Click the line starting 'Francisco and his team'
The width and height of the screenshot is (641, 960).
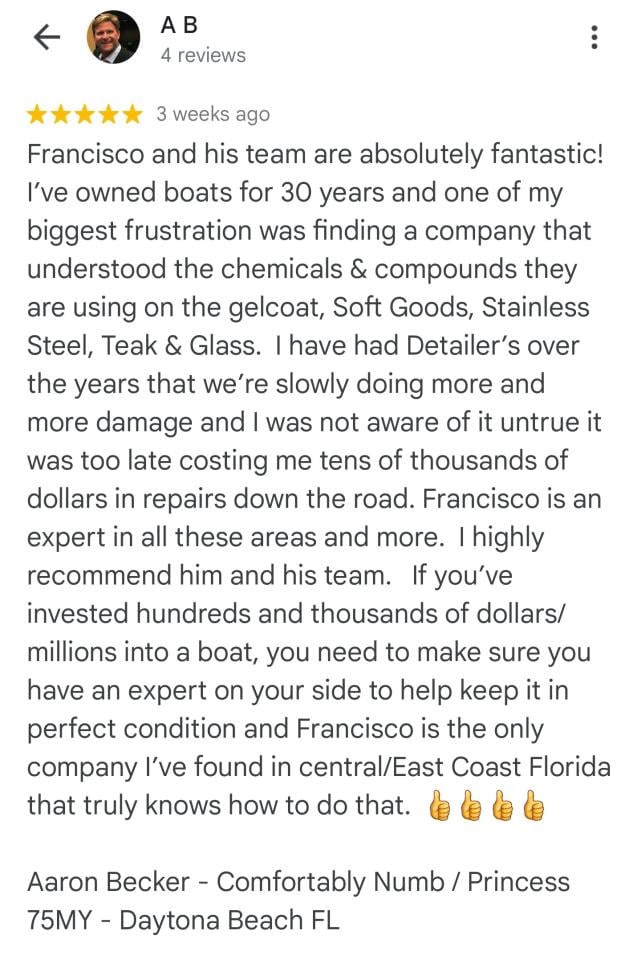pyautogui.click(x=317, y=155)
